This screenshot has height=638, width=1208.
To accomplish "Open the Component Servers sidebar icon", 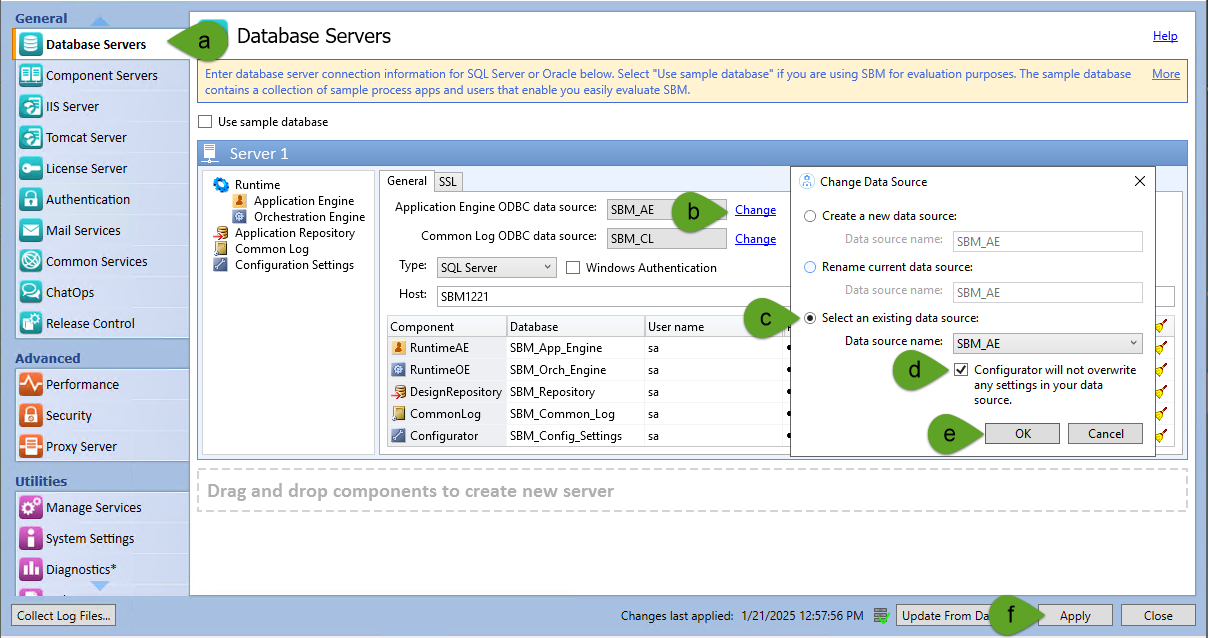I will [31, 75].
